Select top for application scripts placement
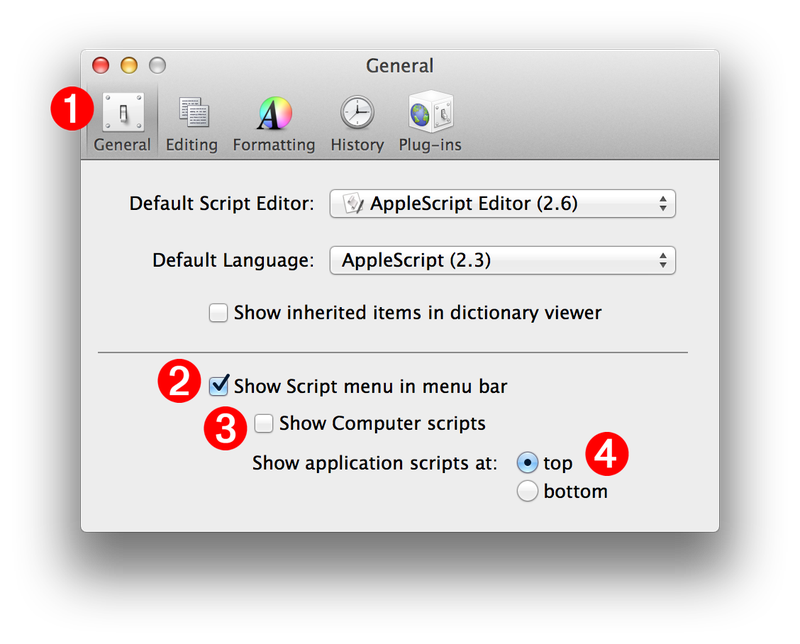 click(x=528, y=462)
